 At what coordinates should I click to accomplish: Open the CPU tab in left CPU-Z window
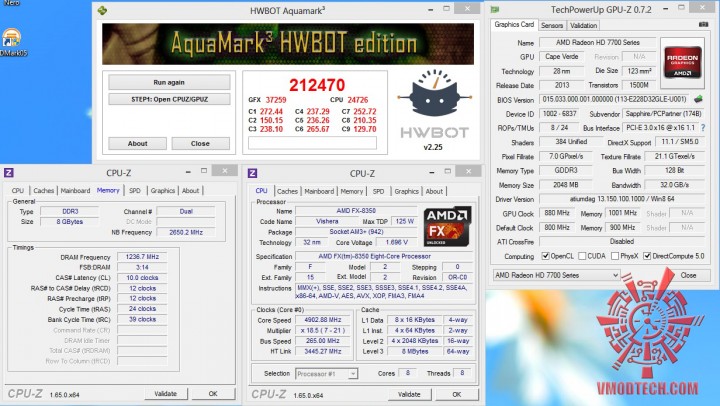click(x=18, y=191)
